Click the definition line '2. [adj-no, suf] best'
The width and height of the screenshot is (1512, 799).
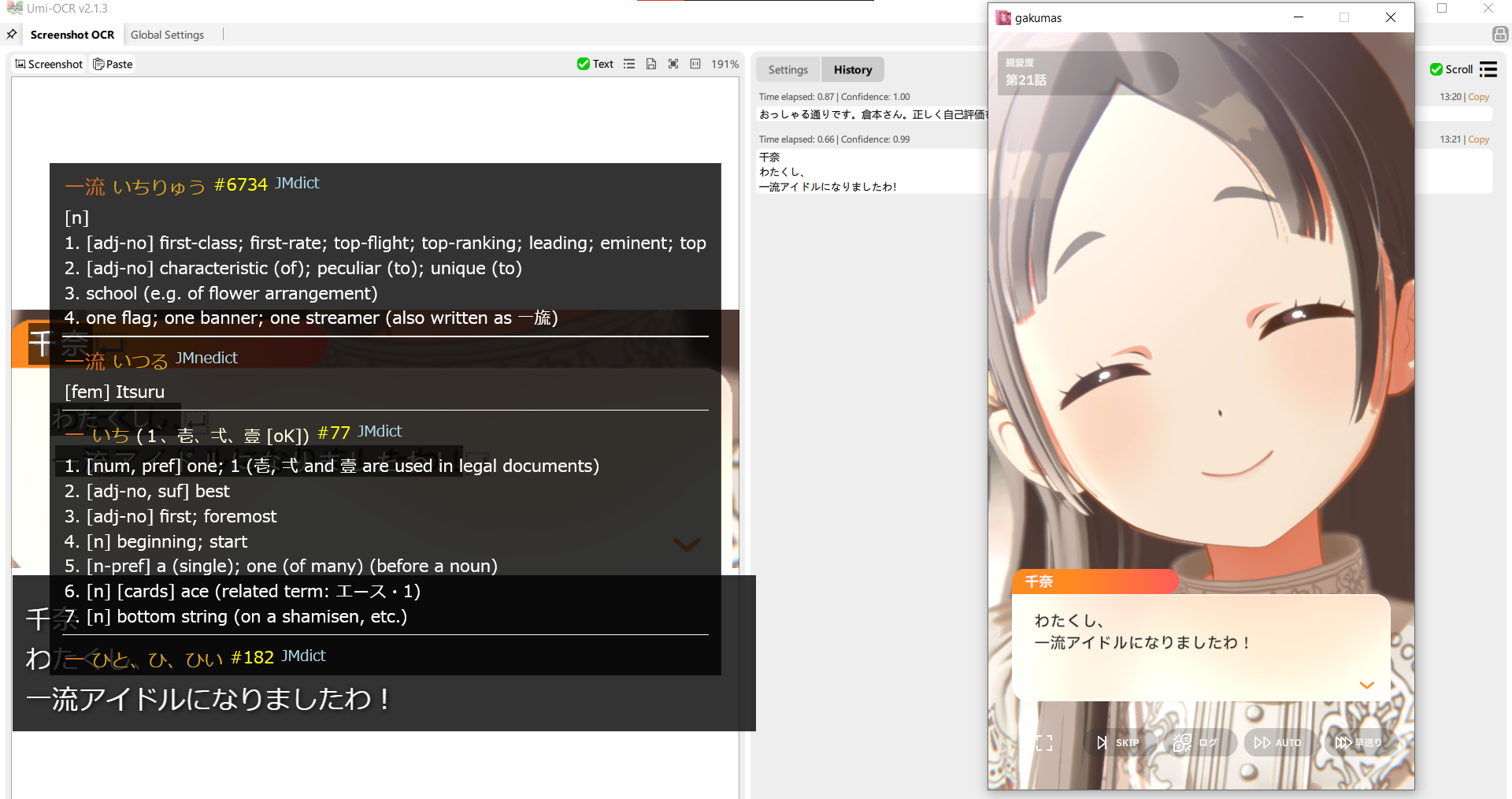pos(147,491)
